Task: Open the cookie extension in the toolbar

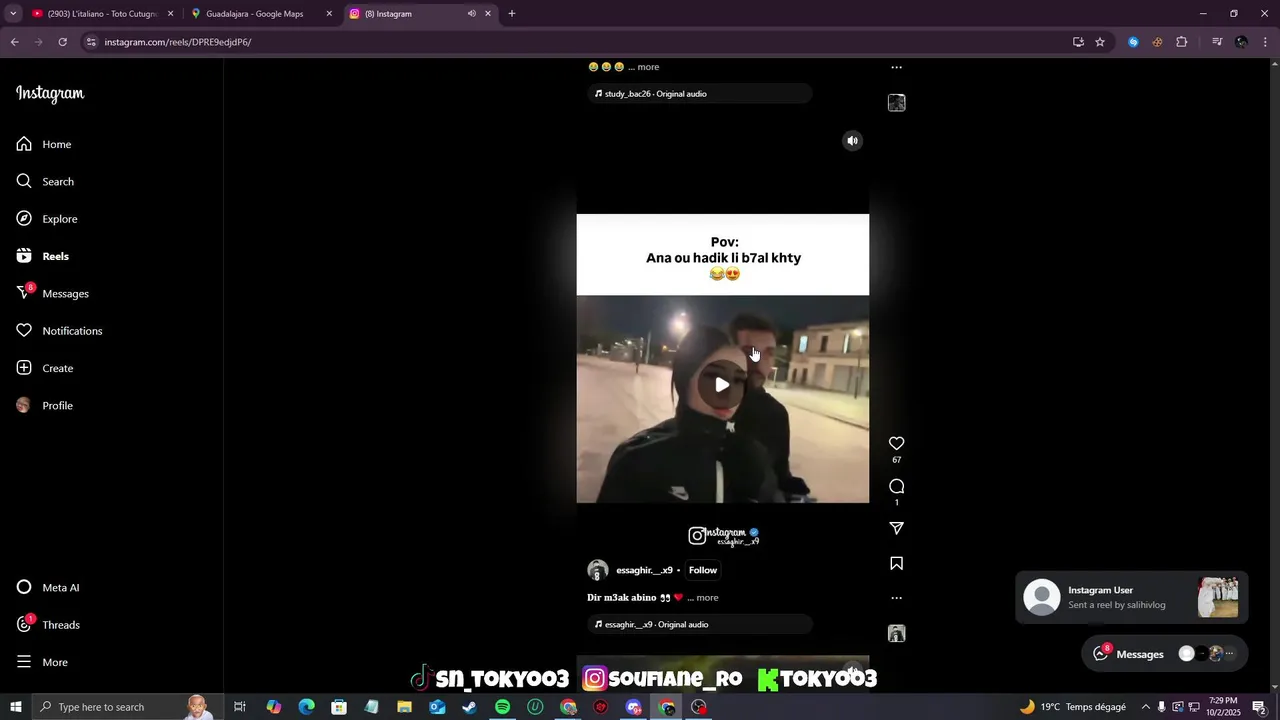Action: 1157,42
